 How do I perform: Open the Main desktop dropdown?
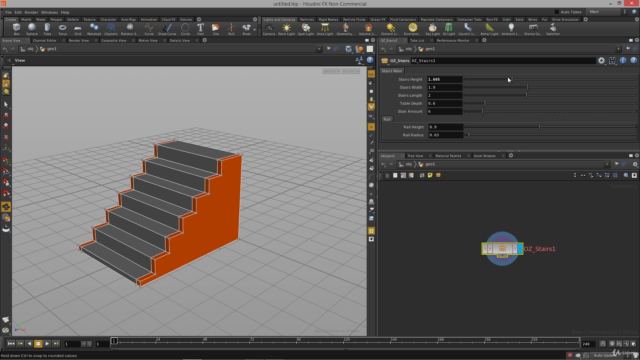click(606, 12)
